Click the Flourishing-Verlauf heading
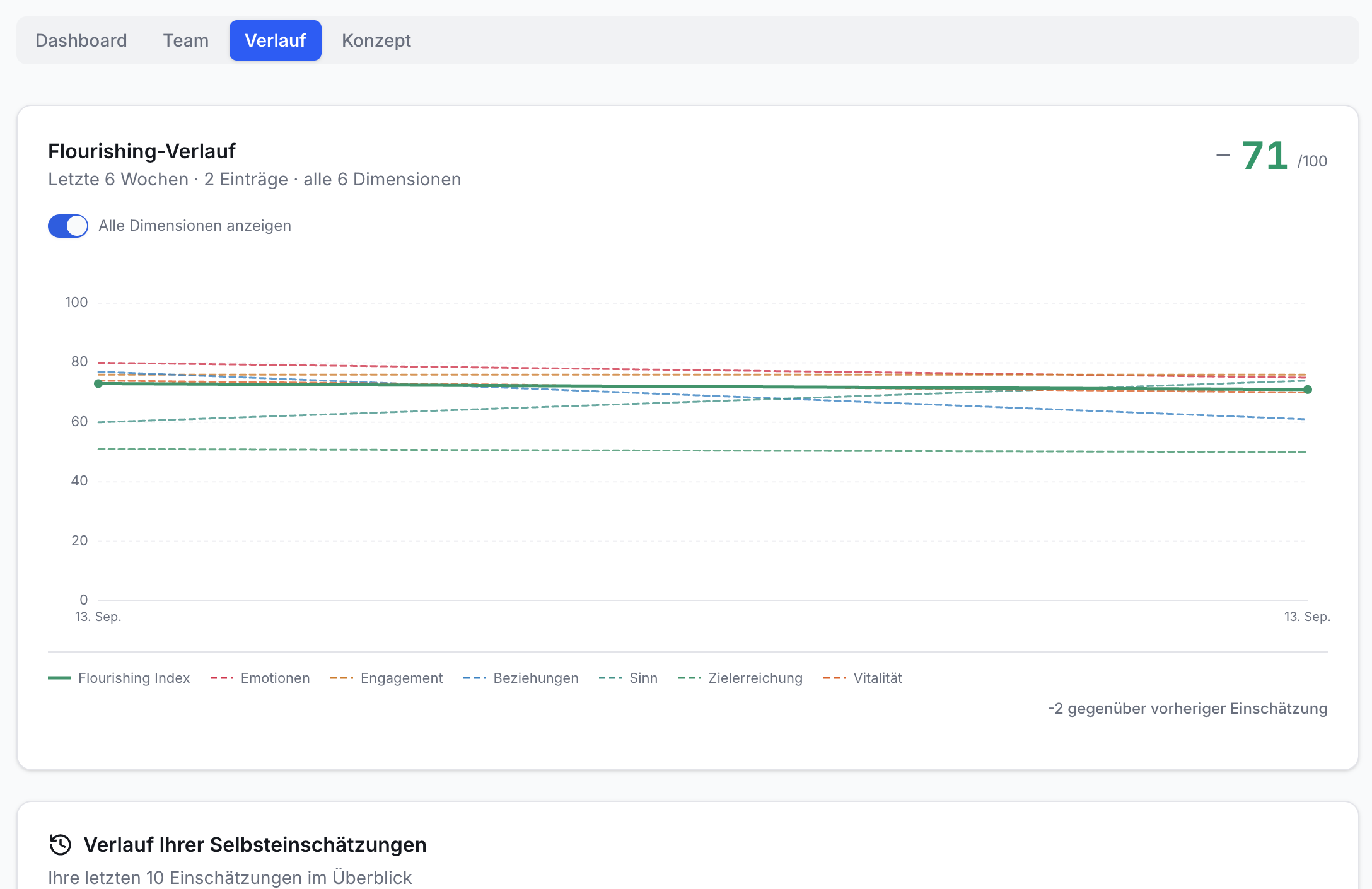 (x=142, y=151)
